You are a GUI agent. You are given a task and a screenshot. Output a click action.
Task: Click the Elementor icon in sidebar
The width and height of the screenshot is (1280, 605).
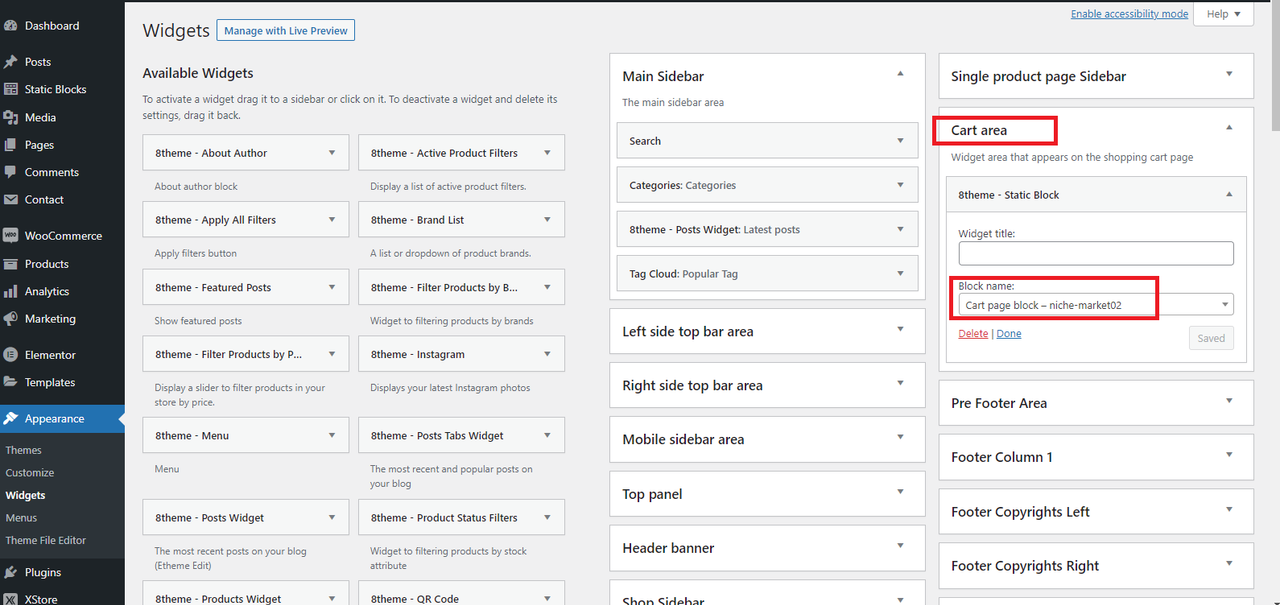click(x=10, y=355)
